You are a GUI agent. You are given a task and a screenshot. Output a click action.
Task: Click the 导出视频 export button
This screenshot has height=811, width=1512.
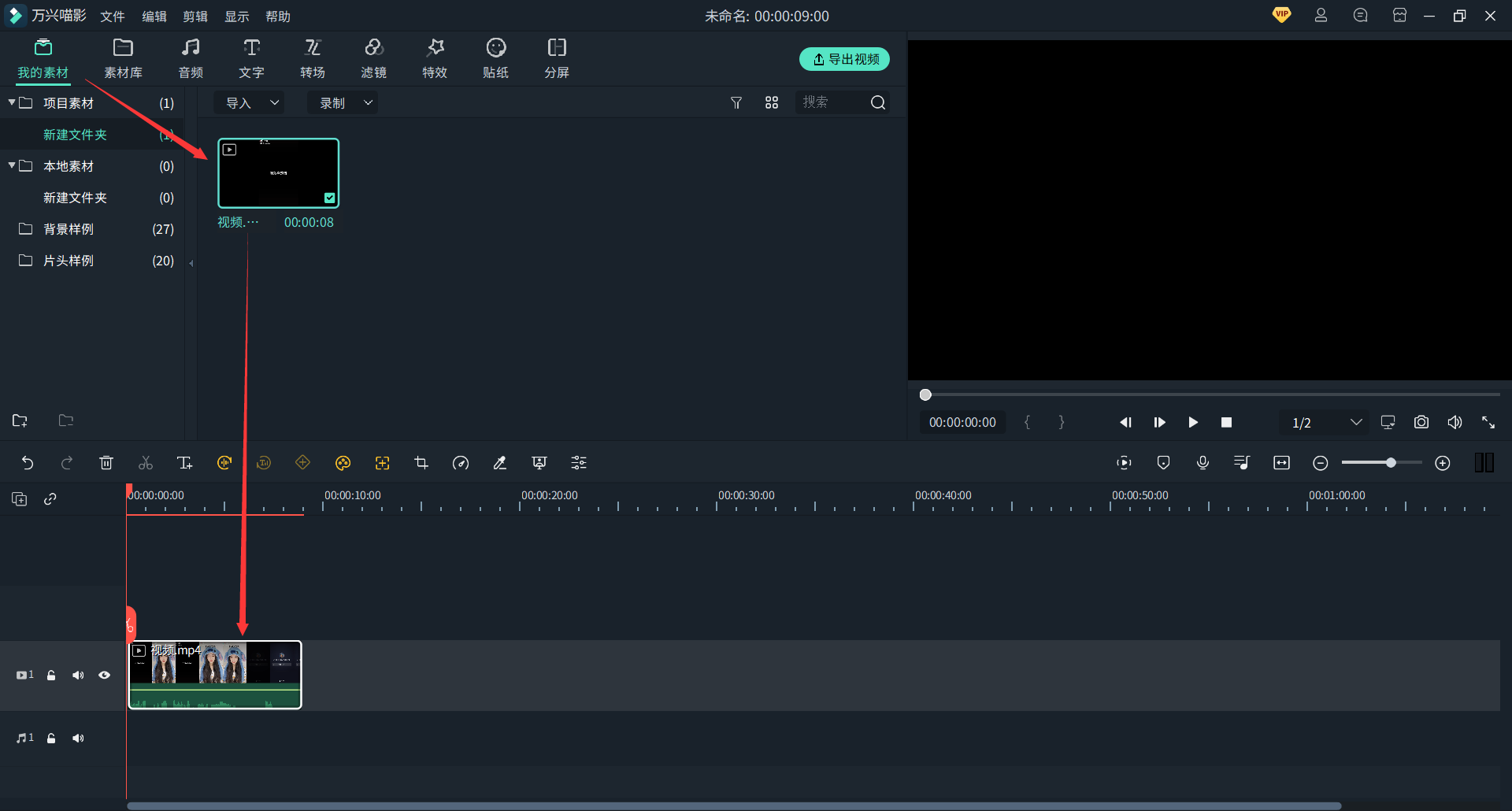(845, 59)
